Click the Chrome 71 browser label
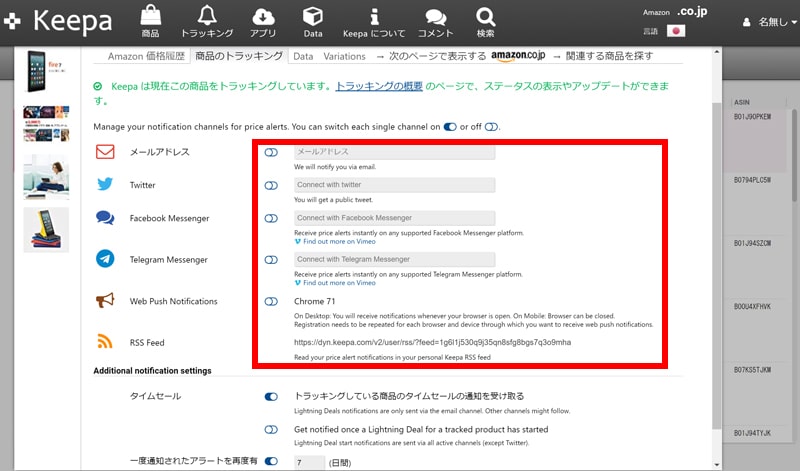The width and height of the screenshot is (800, 471). [314, 302]
